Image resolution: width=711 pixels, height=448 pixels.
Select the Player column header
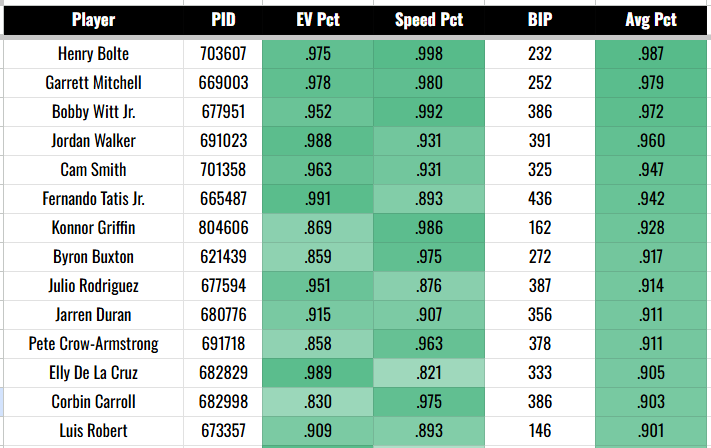tap(93, 20)
